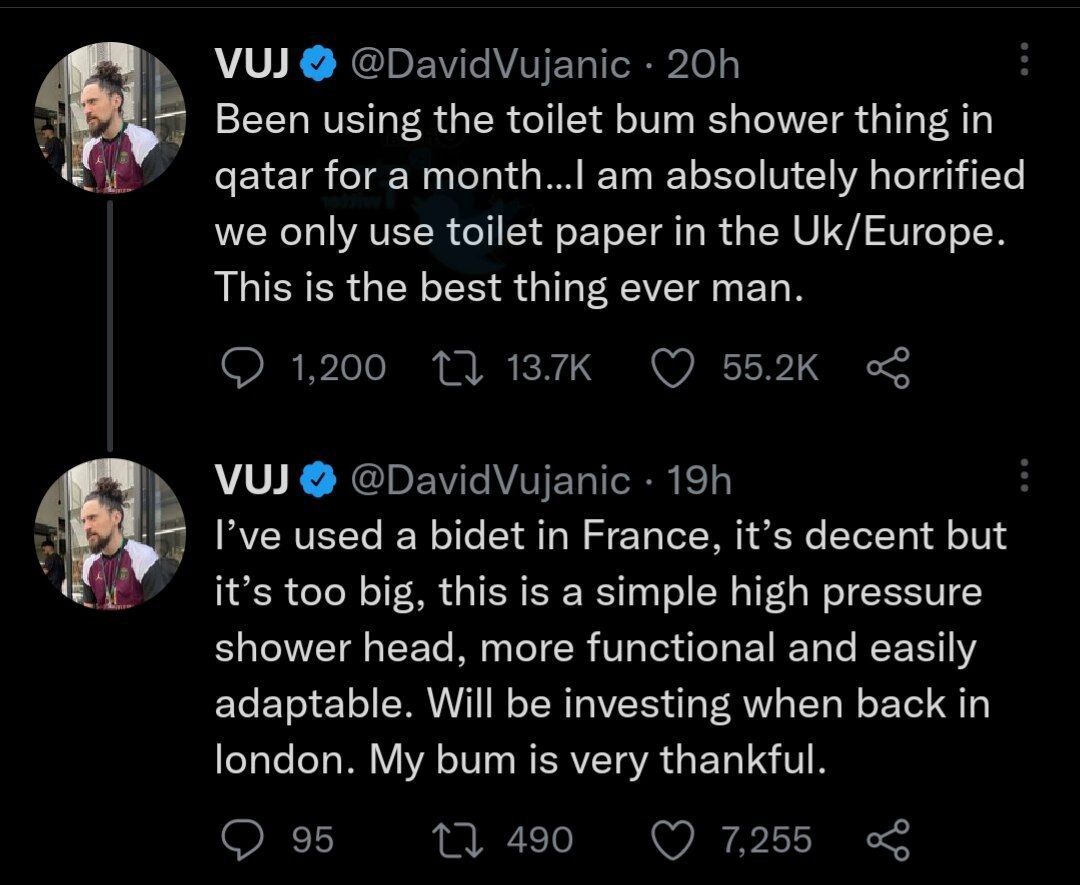Like the second tweet with 7,255 likes
Image resolution: width=1080 pixels, height=885 pixels.
click(673, 838)
